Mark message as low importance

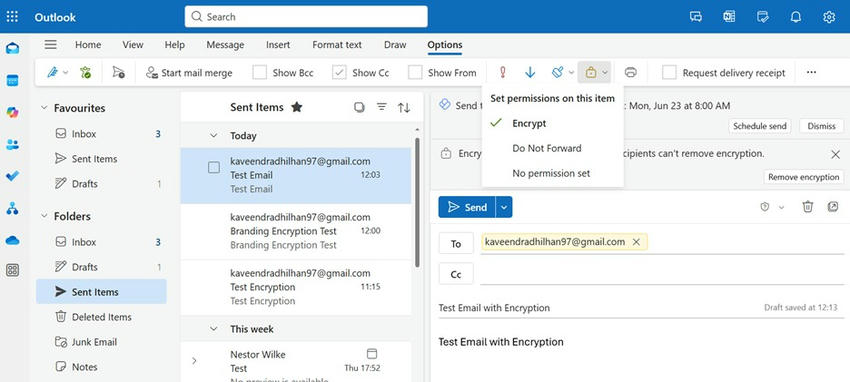(x=530, y=72)
